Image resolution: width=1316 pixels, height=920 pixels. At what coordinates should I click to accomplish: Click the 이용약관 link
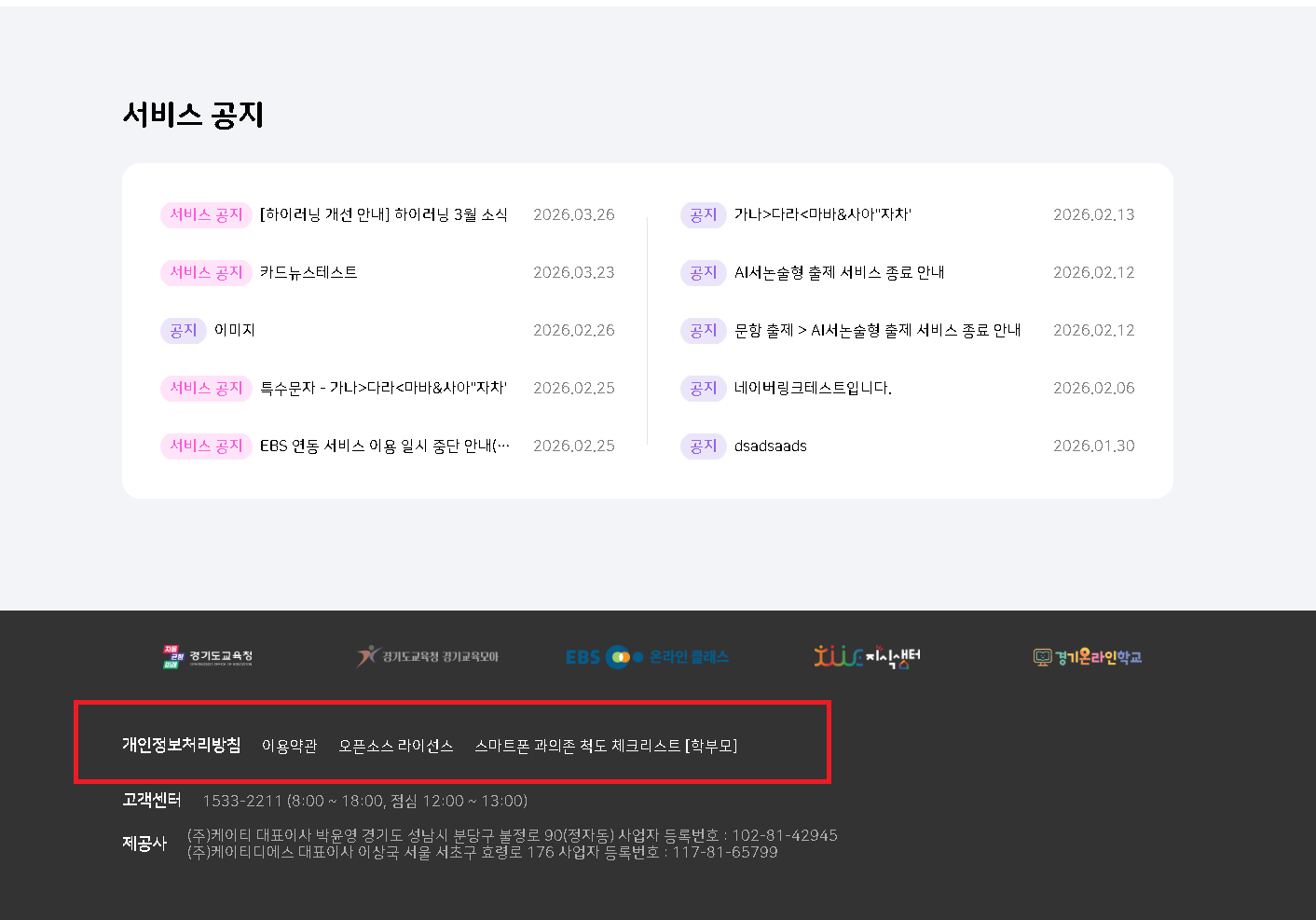tap(289, 746)
